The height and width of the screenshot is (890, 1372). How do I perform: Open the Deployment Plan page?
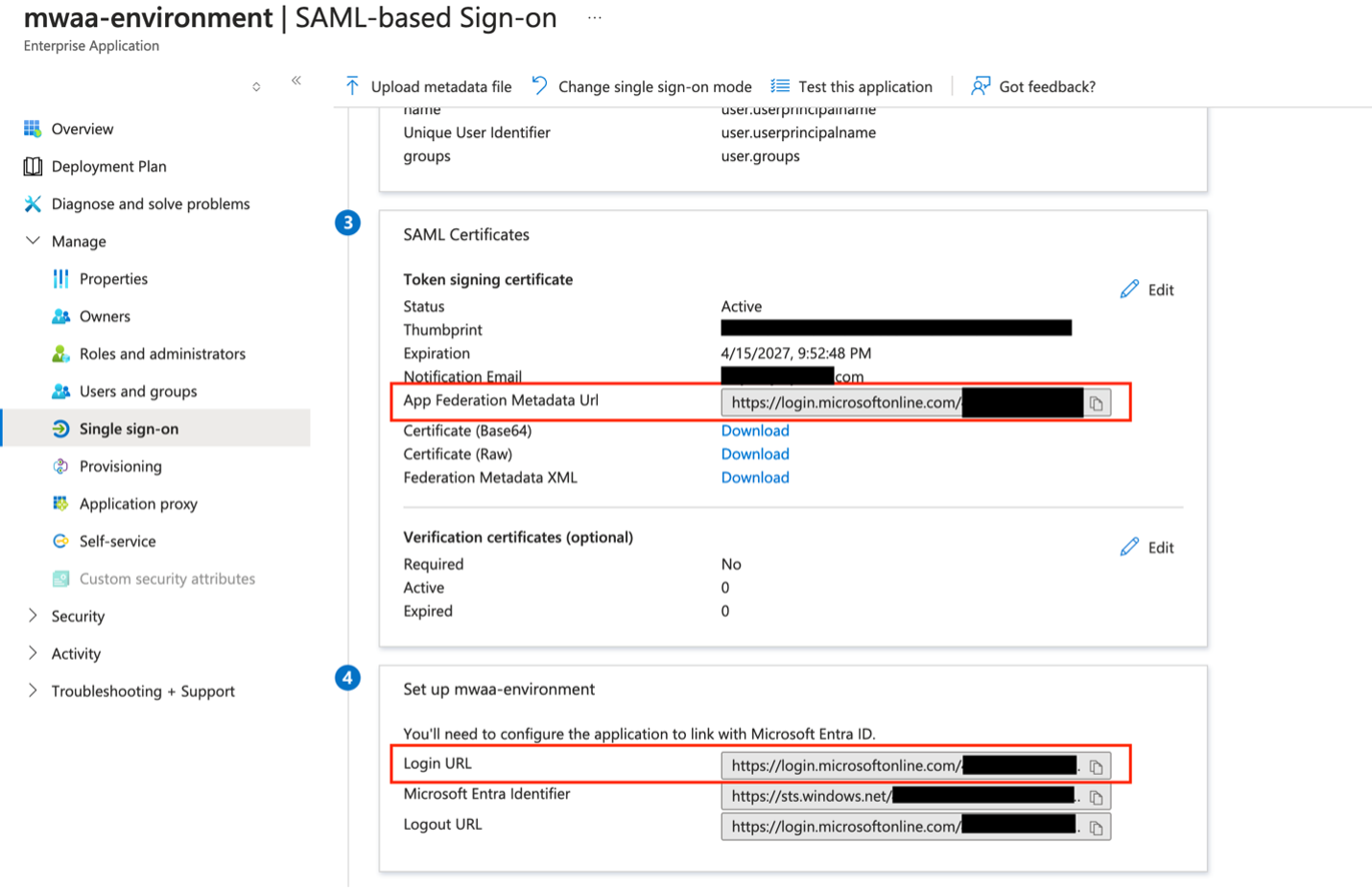click(109, 166)
